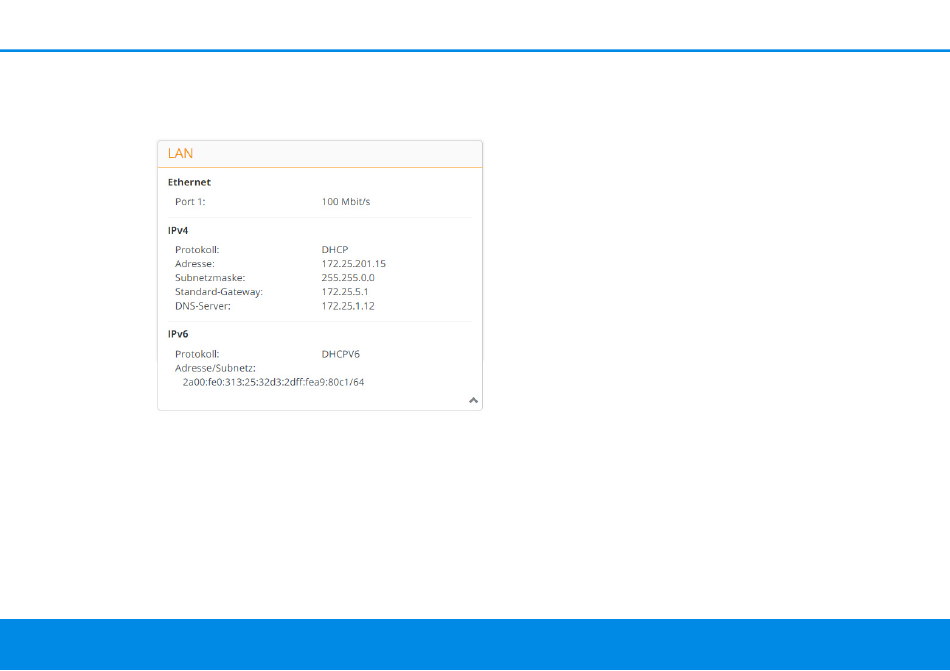Screen dimensions: 950x671
Task: Select the 100 Mbit/s port speed value
Action: tap(346, 202)
